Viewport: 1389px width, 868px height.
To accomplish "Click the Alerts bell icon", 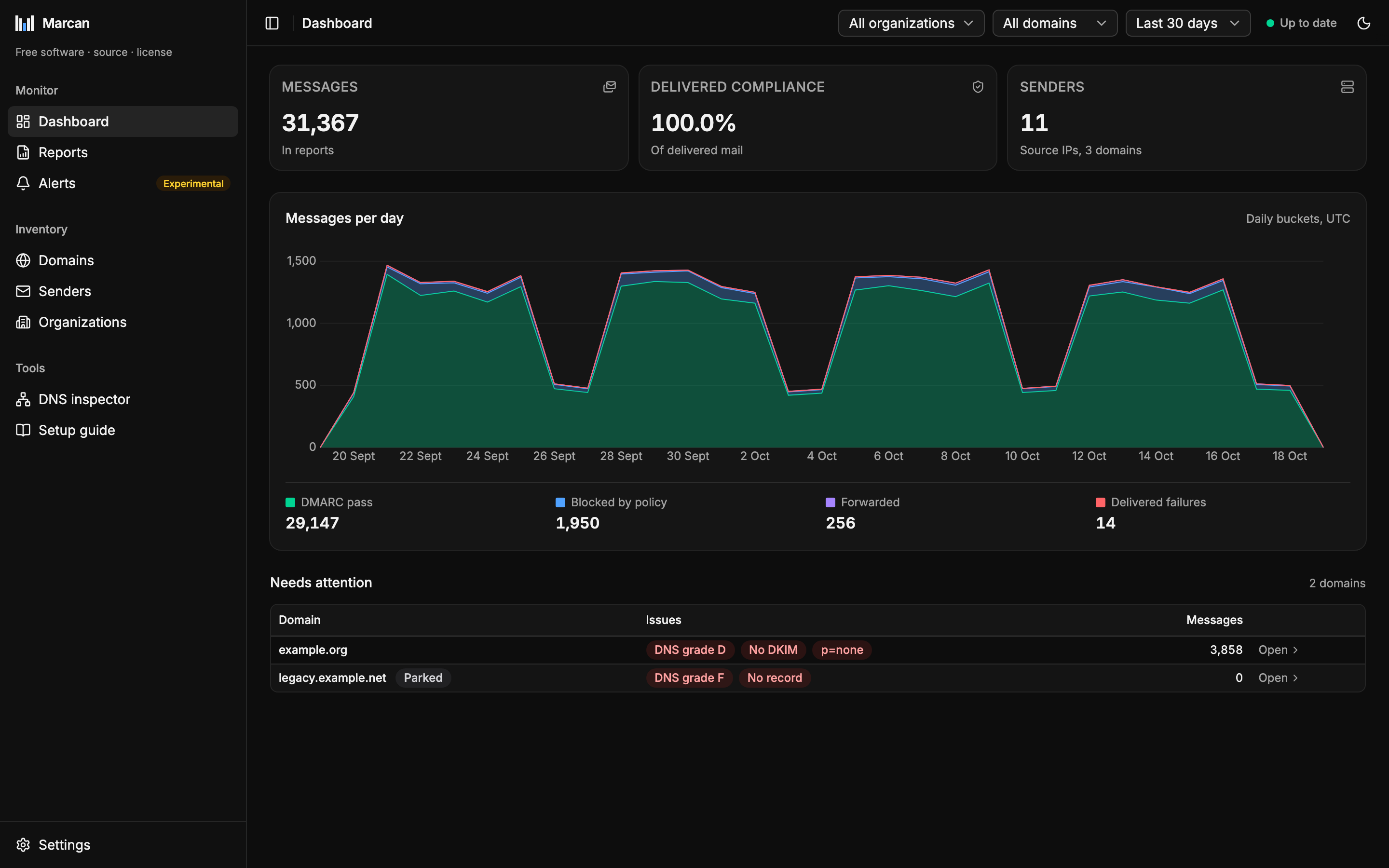I will coord(23,183).
